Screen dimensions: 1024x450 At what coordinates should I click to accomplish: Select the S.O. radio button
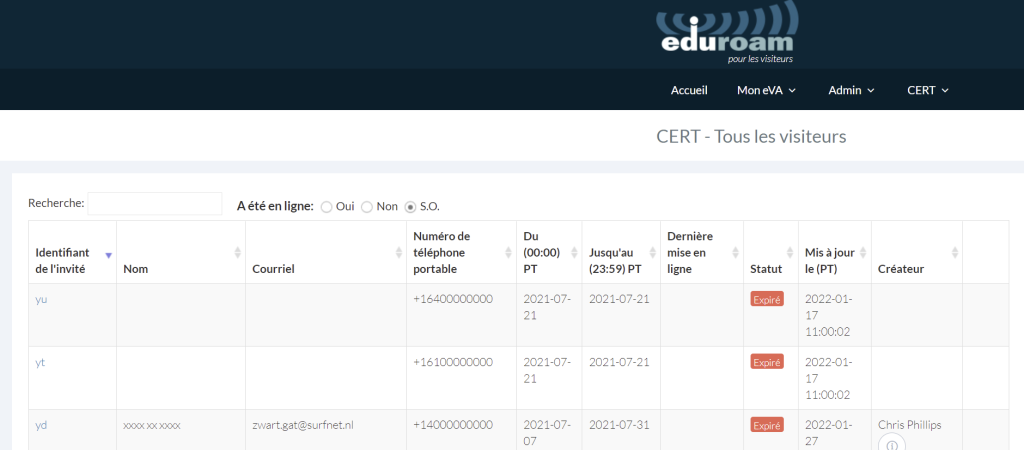point(410,206)
